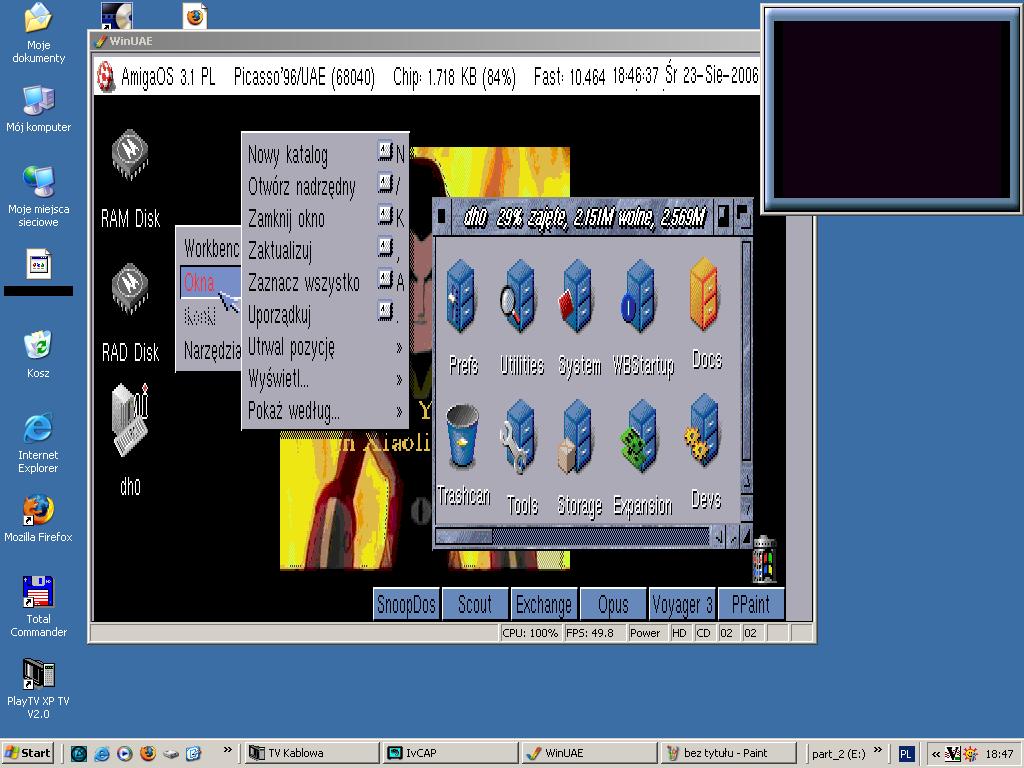Choose Zamknij okno menu entry

coord(325,219)
